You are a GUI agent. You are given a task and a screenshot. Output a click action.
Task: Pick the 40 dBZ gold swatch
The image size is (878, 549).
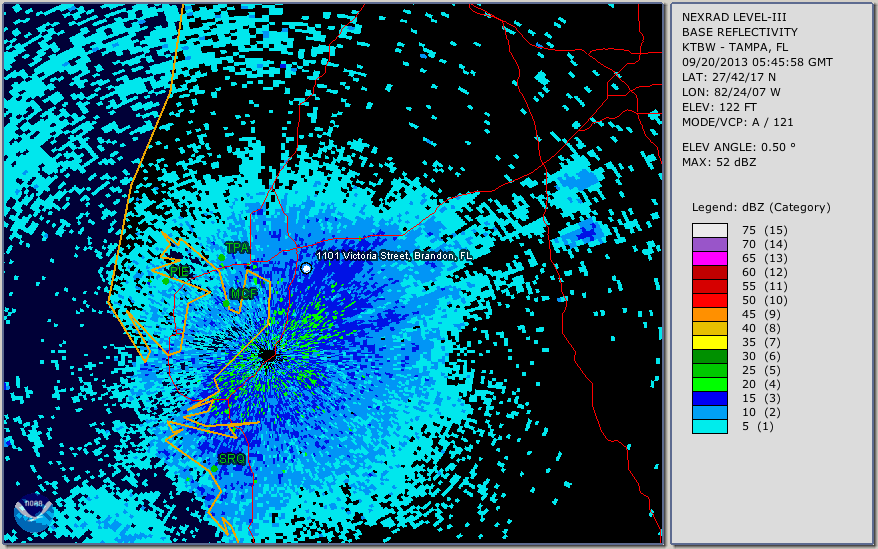tap(709, 328)
